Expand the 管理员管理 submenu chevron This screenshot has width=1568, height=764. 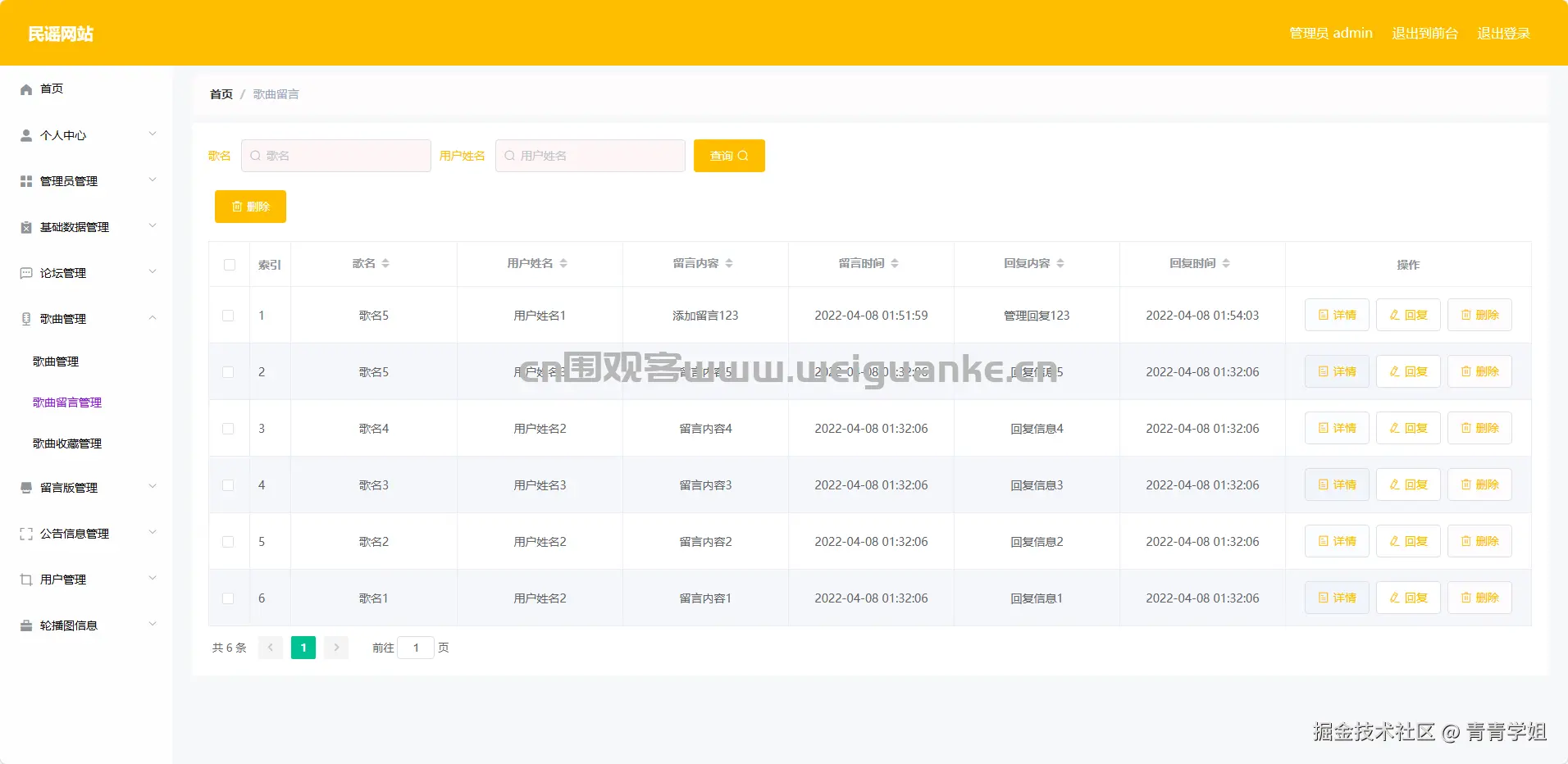(153, 180)
